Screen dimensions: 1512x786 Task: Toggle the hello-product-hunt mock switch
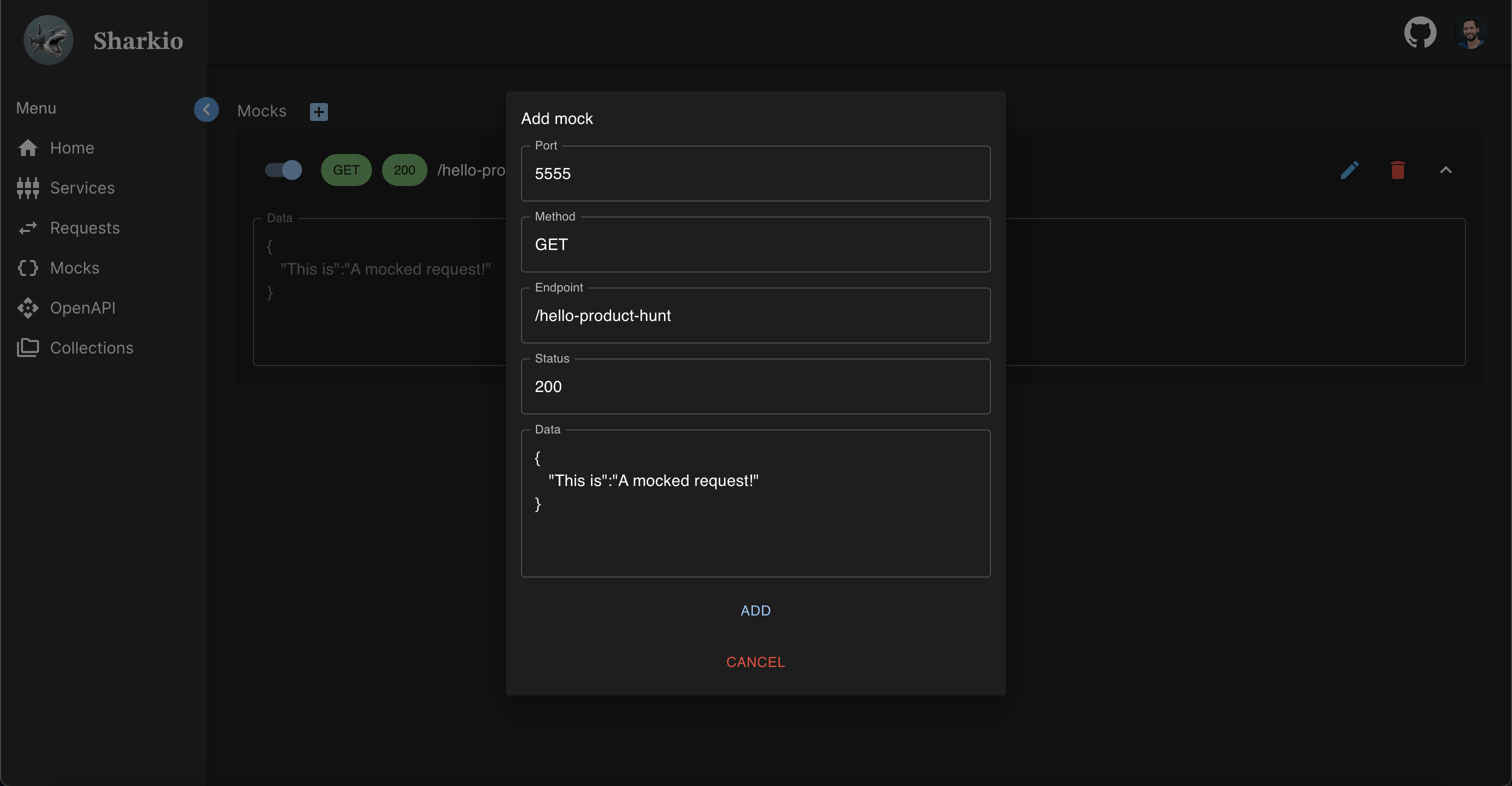click(283, 170)
